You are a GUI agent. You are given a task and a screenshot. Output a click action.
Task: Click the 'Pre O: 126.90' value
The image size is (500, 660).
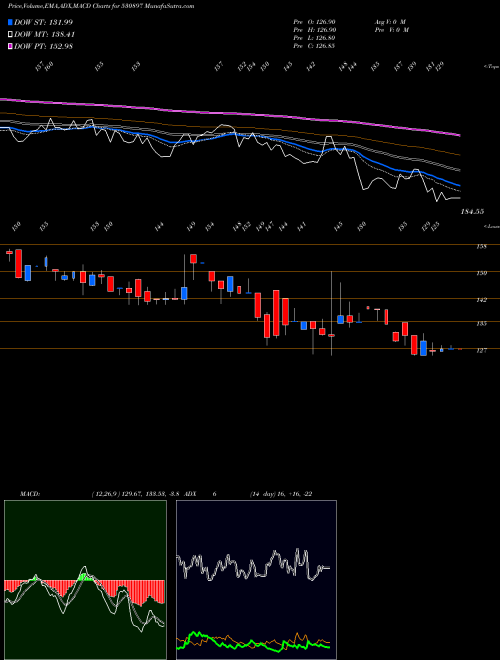coord(314,22)
